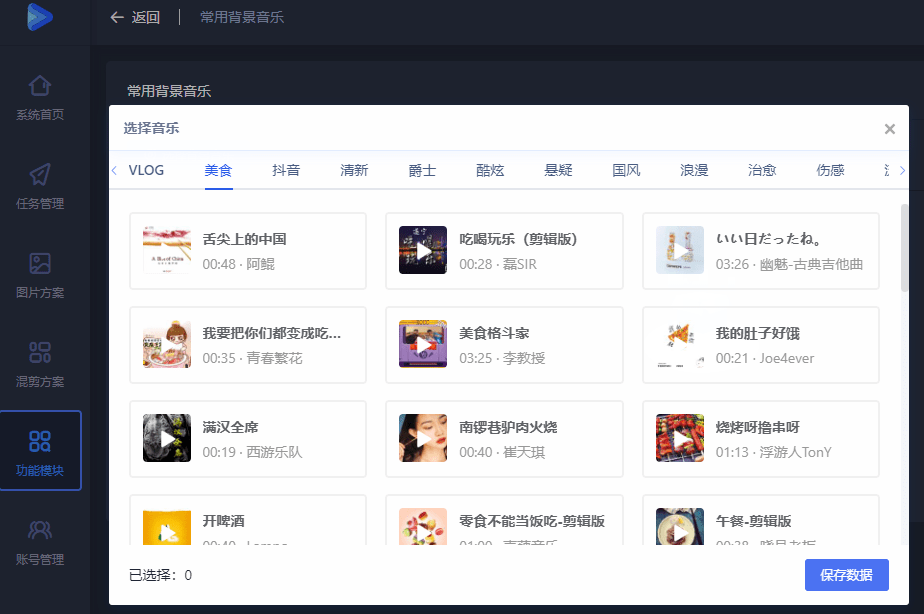Viewport: 924px width, 614px height.
Task: Click the blue play-shaped app logo
Action: click(39, 16)
